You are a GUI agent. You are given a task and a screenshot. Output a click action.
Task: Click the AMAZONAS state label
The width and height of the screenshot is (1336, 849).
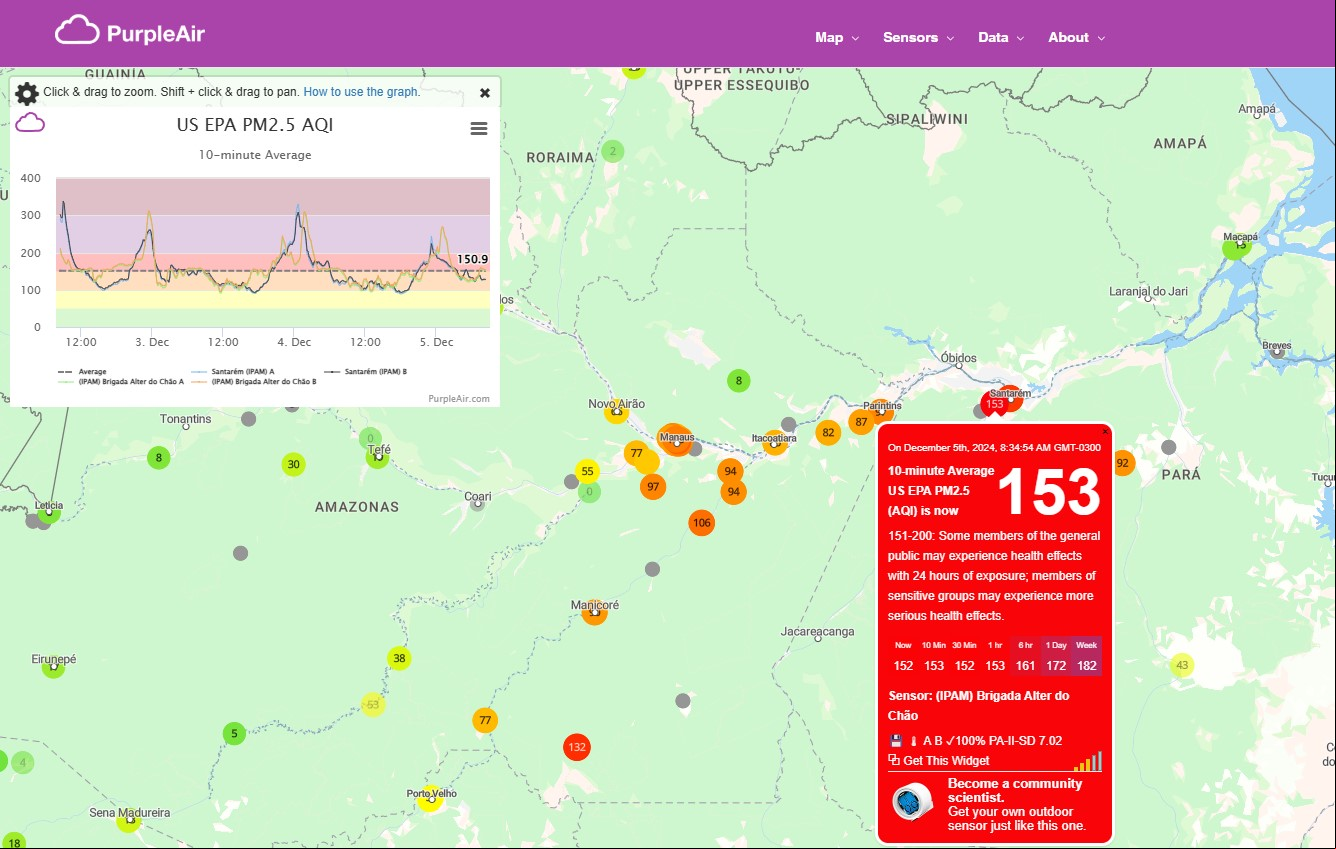click(357, 507)
